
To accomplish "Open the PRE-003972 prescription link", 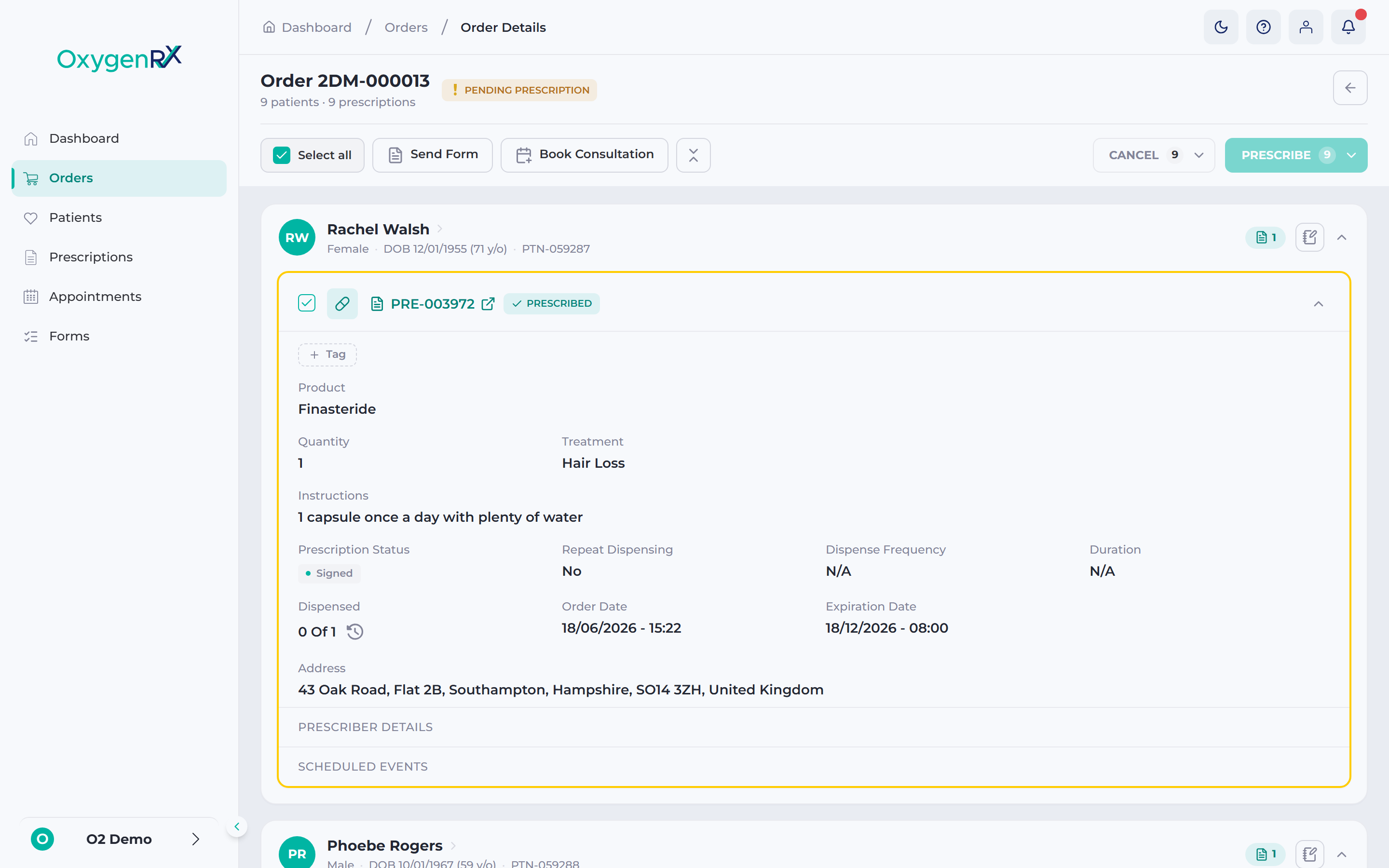I will tap(432, 304).
